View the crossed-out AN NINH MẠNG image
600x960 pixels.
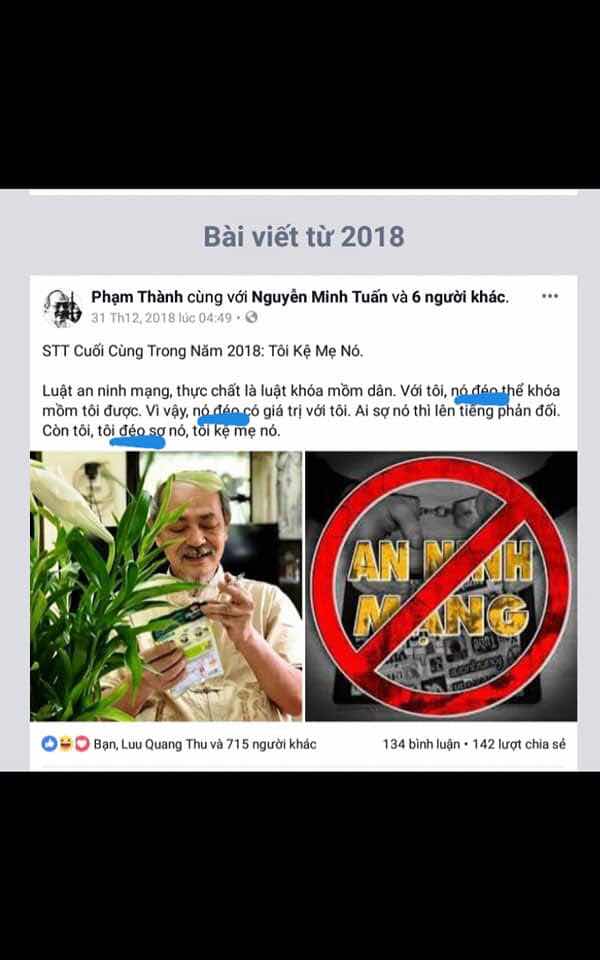point(441,586)
